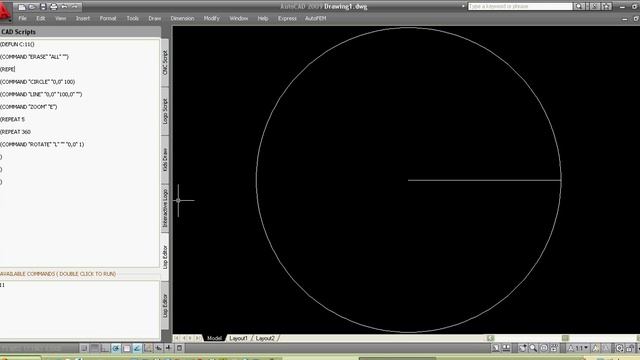Open the ShowMotion icon
Viewport: 640px width, 360px height.
point(554,348)
